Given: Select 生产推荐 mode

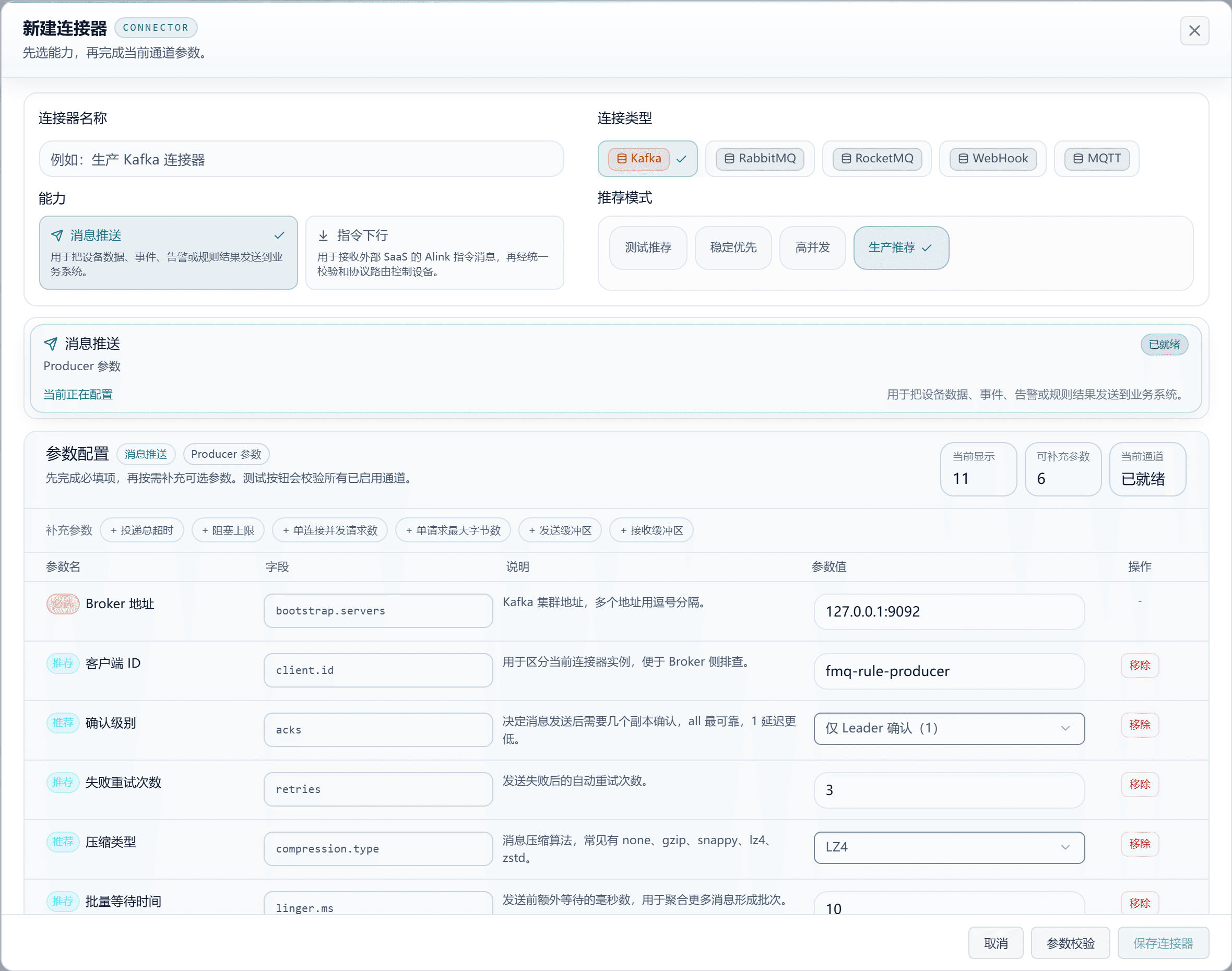Looking at the screenshot, I should coord(901,248).
